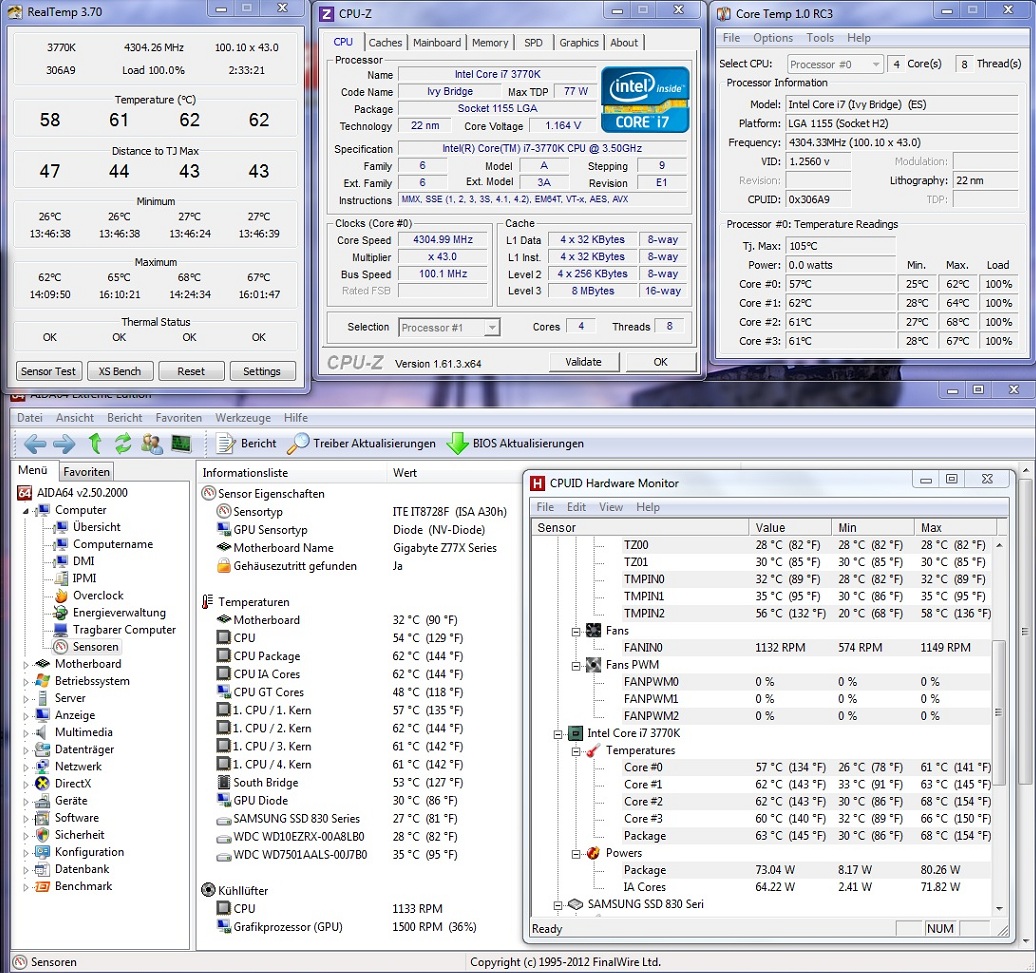The height and width of the screenshot is (973, 1036).
Task: Select Computername in AIDA64 tree
Action: tap(113, 544)
